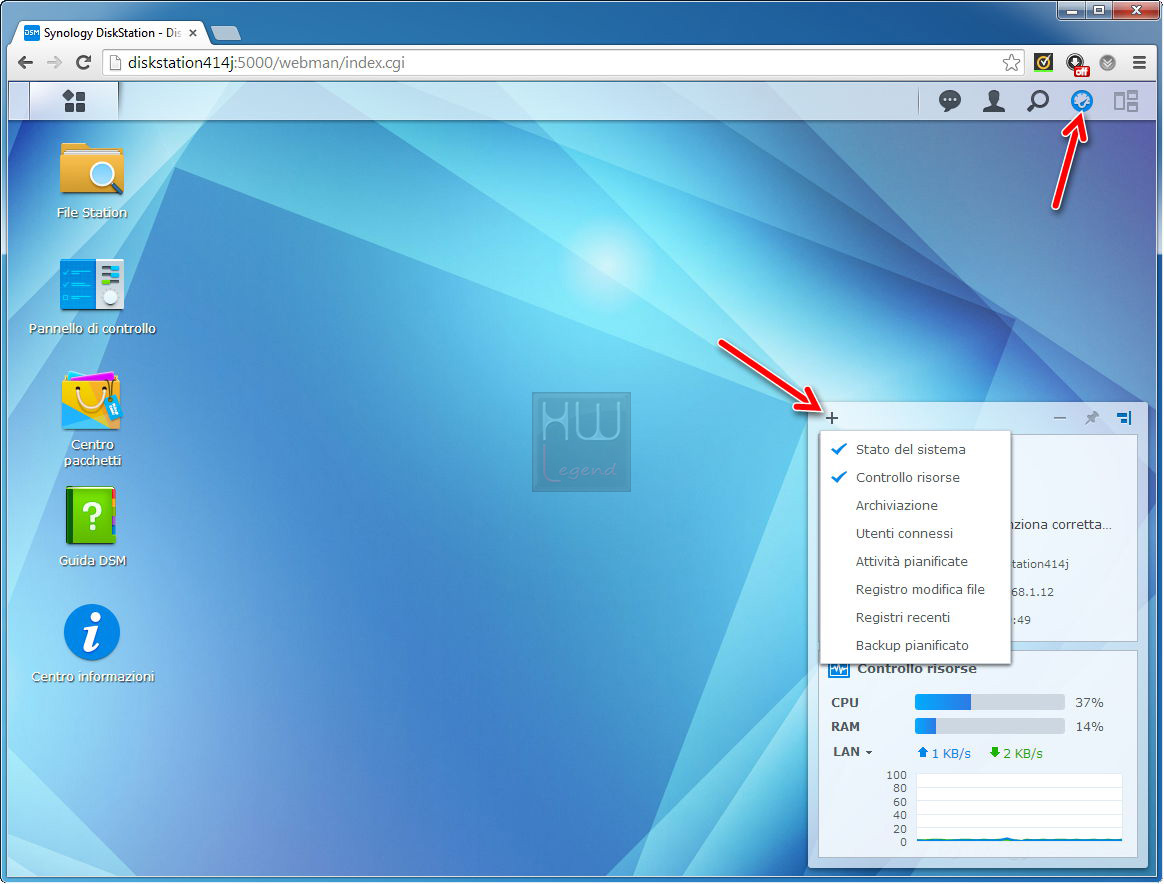Viewport: 1164px width, 884px height.
Task: Bookmark this page with the star icon
Action: pos(1011,63)
